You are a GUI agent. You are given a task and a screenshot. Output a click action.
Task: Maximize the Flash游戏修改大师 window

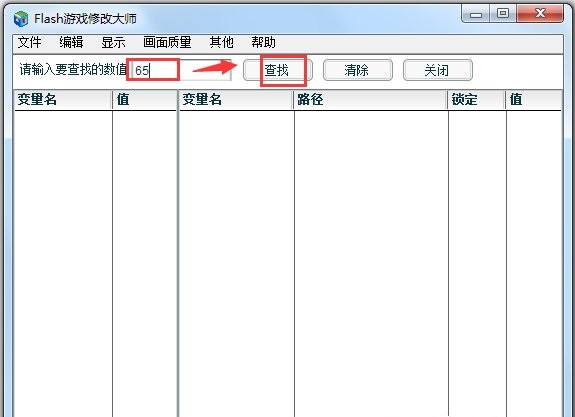pos(503,14)
